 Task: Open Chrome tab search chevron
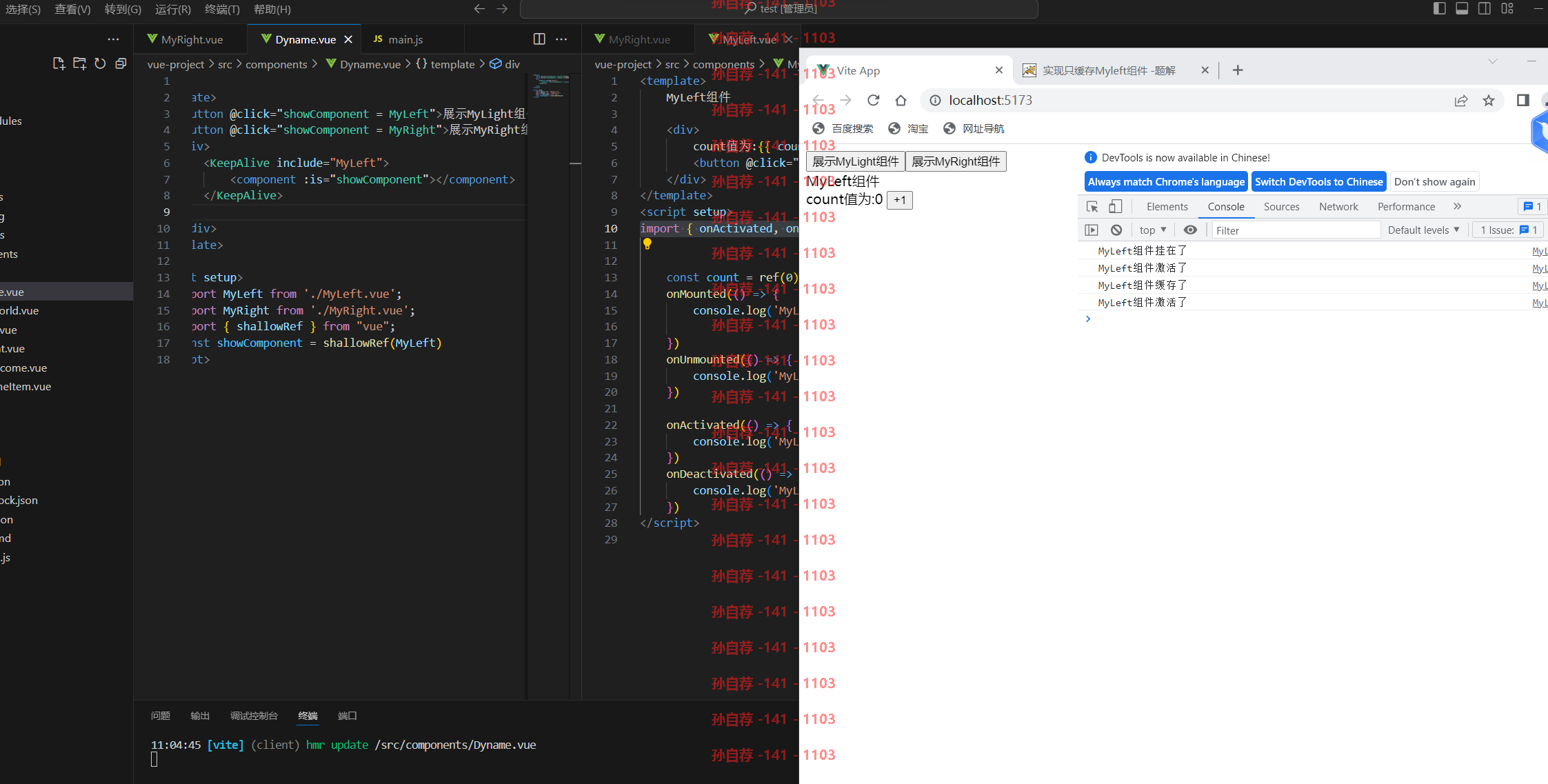[x=1493, y=61]
